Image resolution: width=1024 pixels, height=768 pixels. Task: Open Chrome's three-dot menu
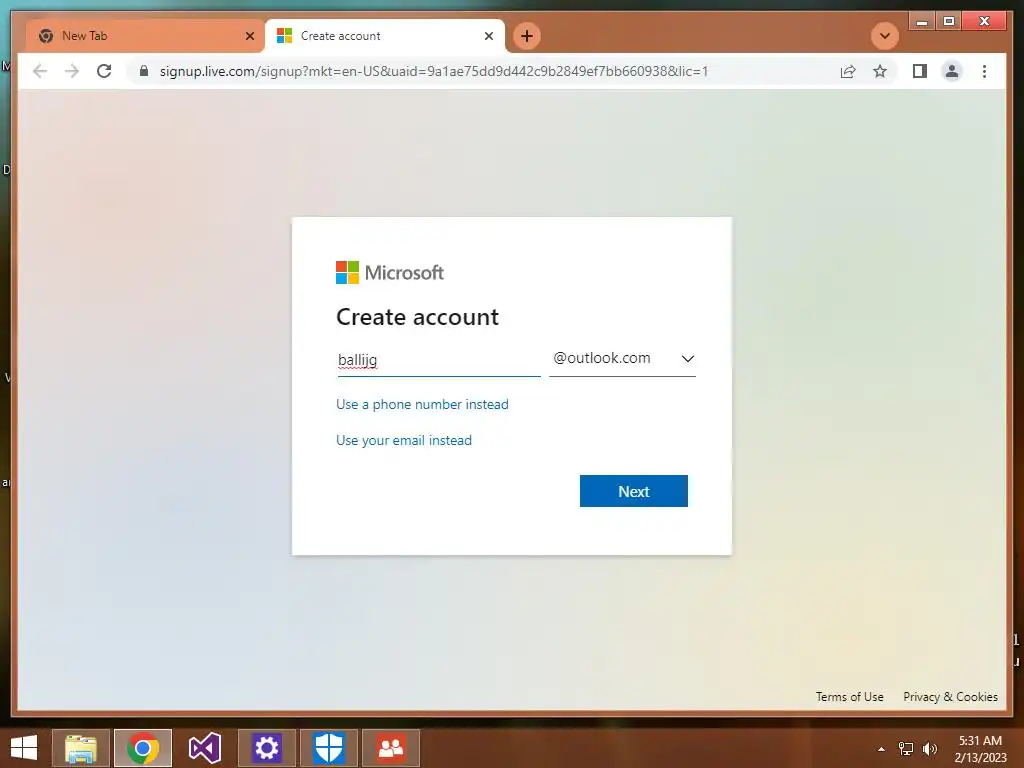(984, 71)
